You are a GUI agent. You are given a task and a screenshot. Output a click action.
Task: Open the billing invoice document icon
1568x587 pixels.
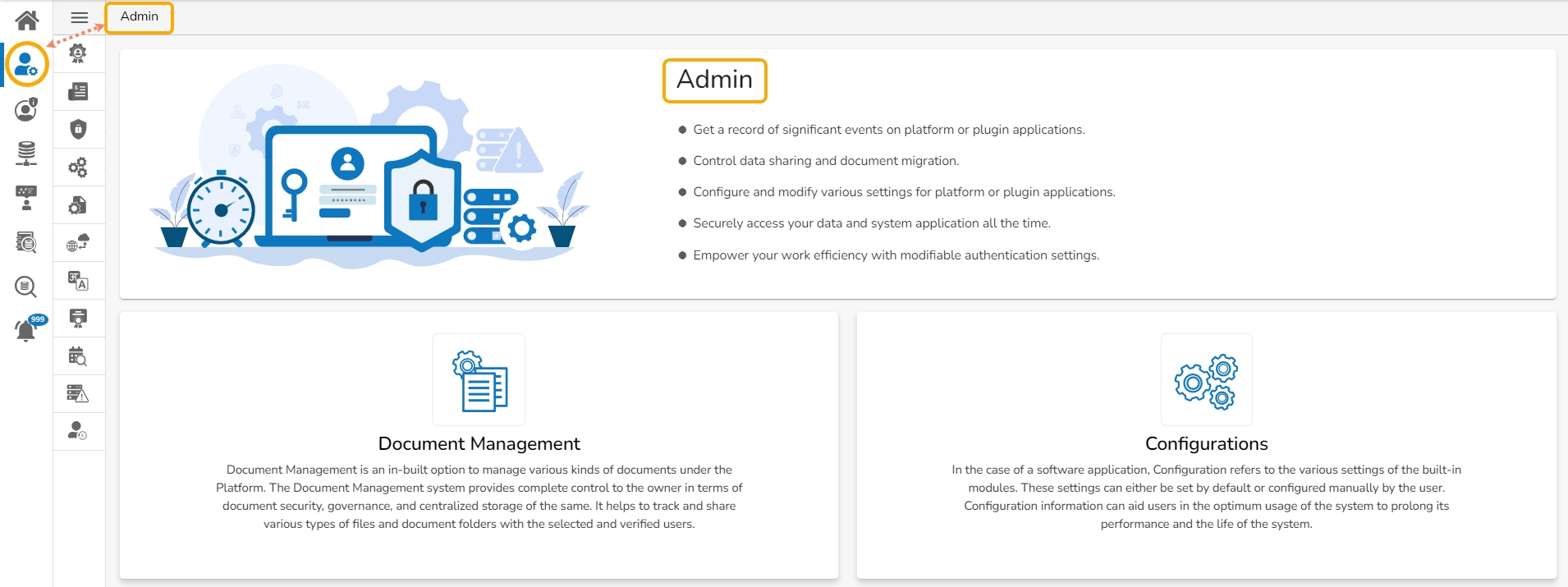[x=78, y=91]
